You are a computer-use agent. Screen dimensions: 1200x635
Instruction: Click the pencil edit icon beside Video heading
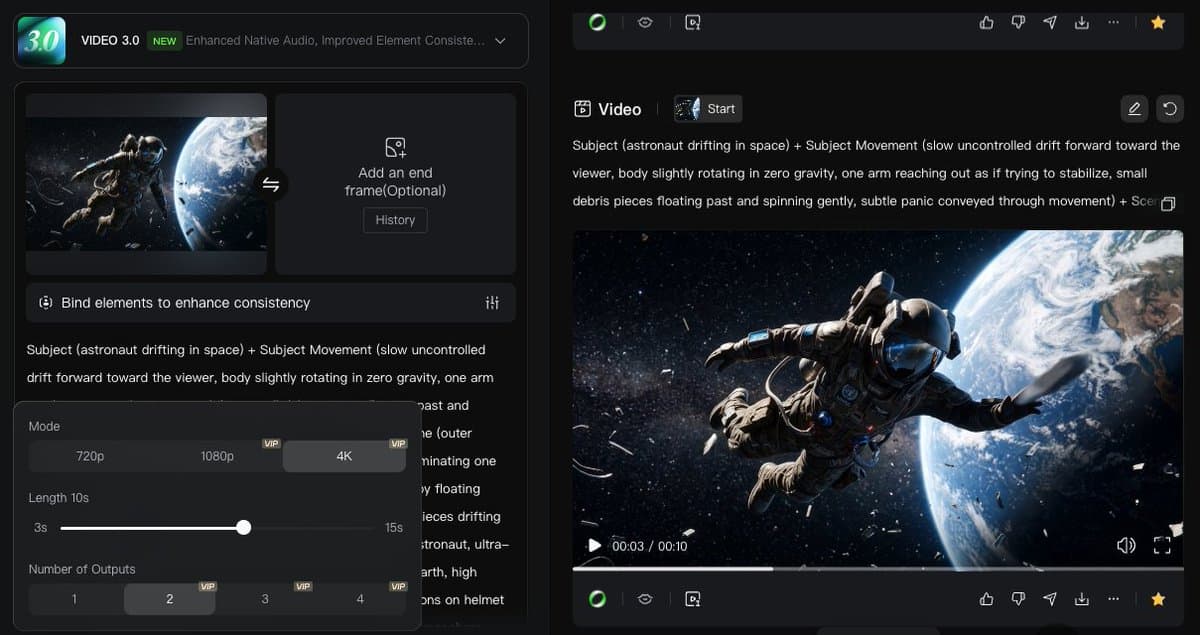(x=1133, y=109)
